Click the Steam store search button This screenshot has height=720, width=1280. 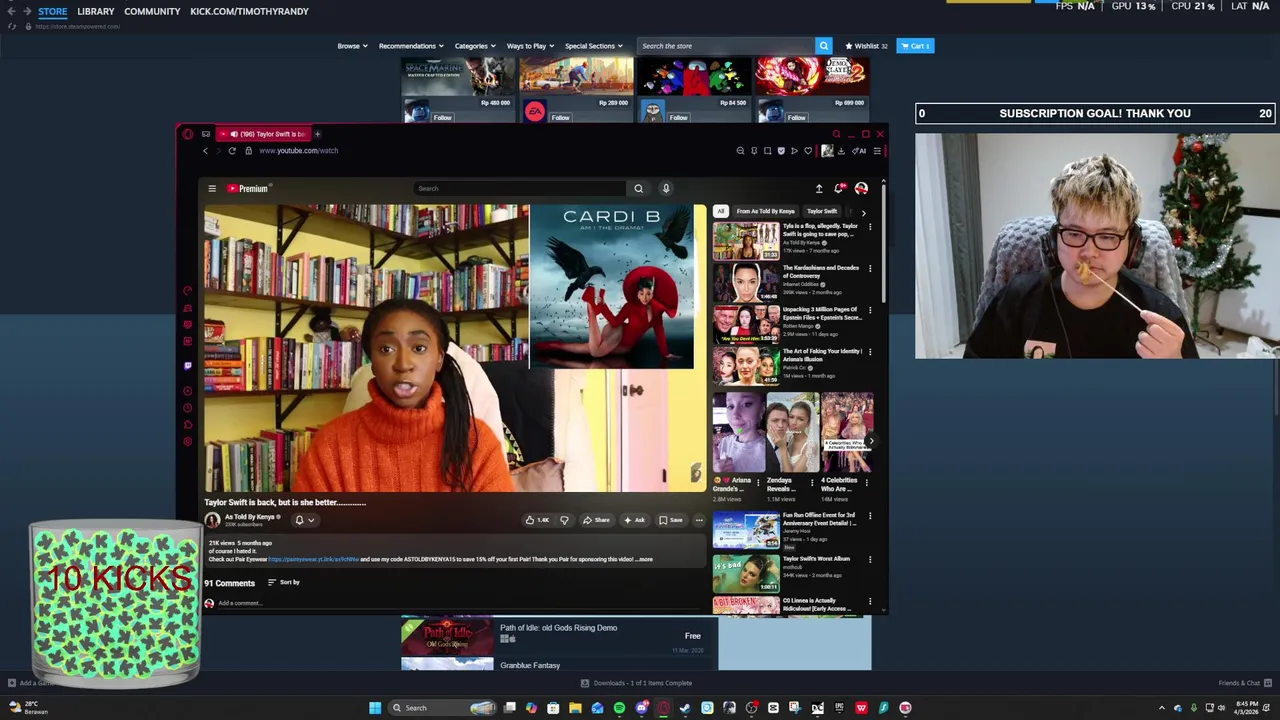(x=824, y=46)
